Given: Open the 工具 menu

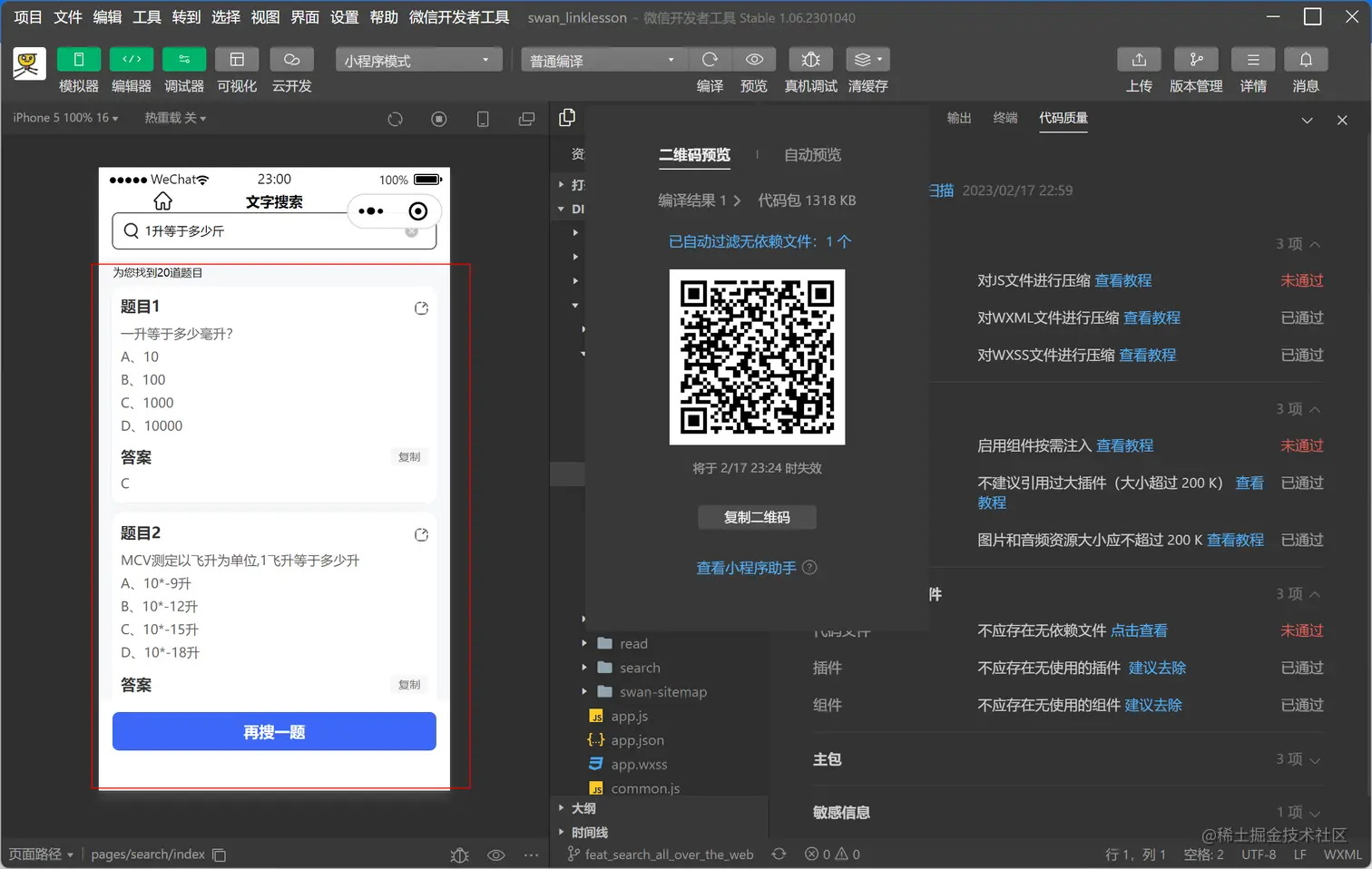Looking at the screenshot, I should (147, 17).
